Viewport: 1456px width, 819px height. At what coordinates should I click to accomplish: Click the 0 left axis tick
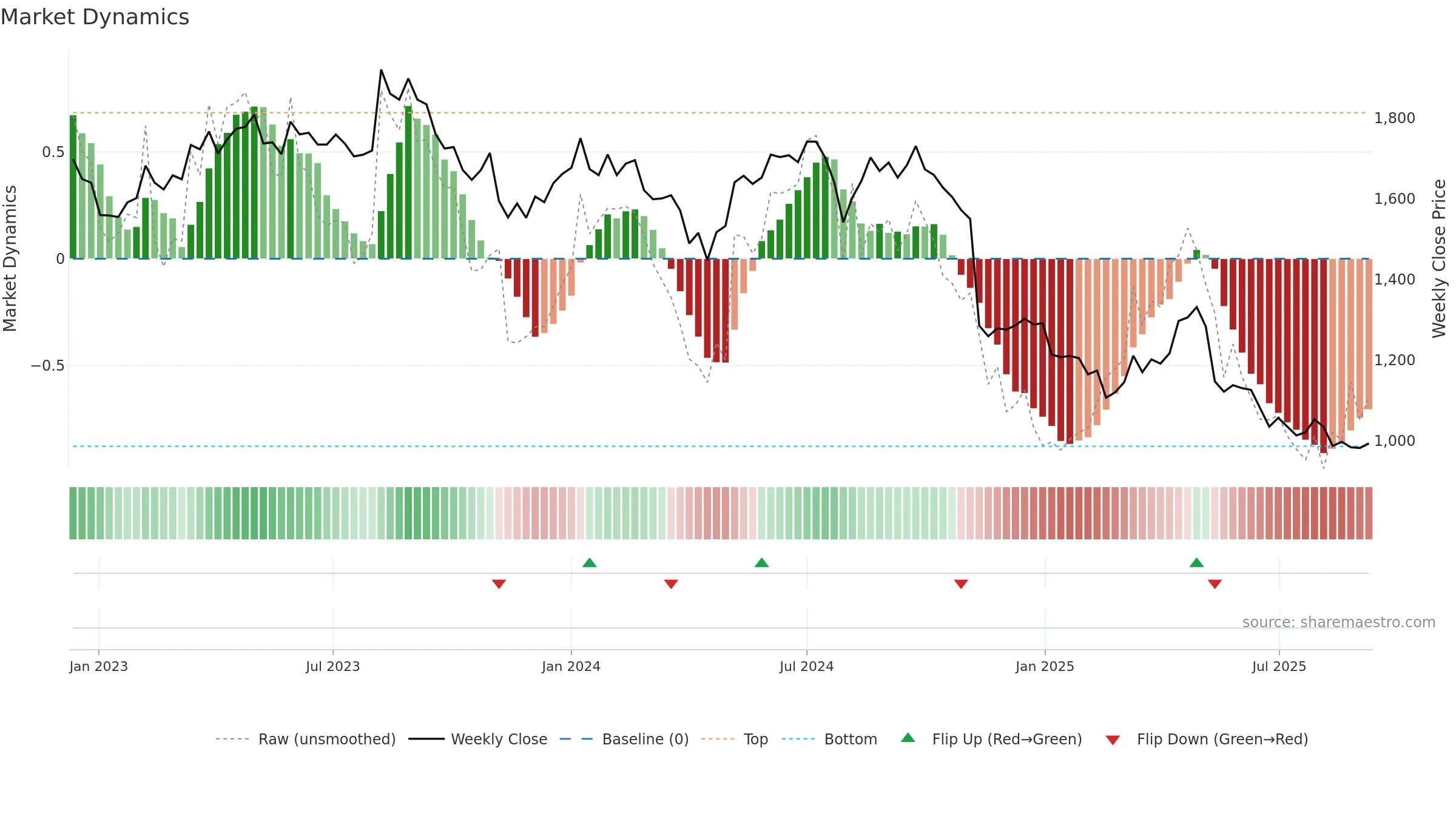[60, 259]
